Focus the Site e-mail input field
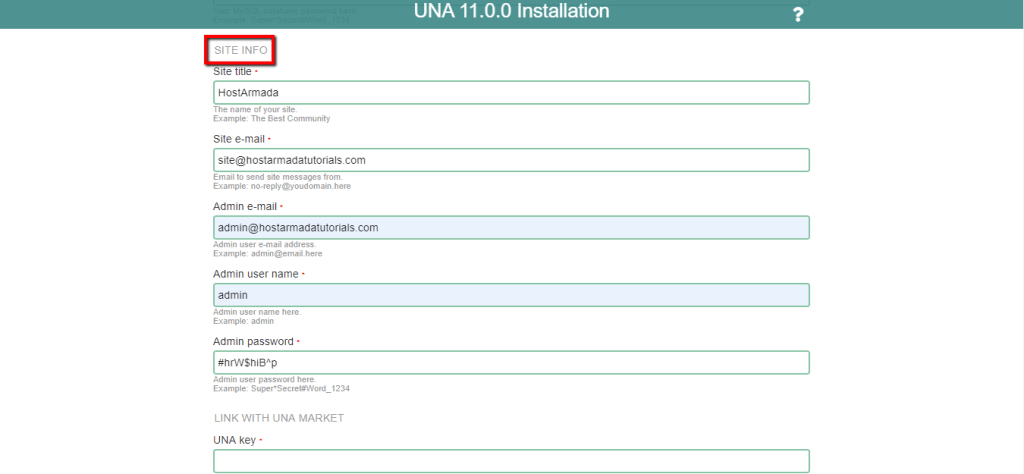The width and height of the screenshot is (1024, 474). point(511,160)
